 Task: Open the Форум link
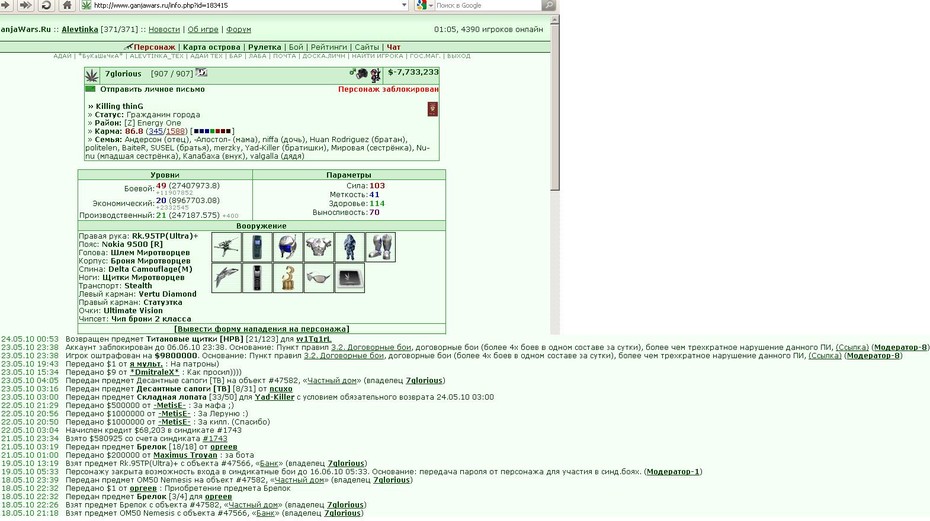[x=238, y=29]
